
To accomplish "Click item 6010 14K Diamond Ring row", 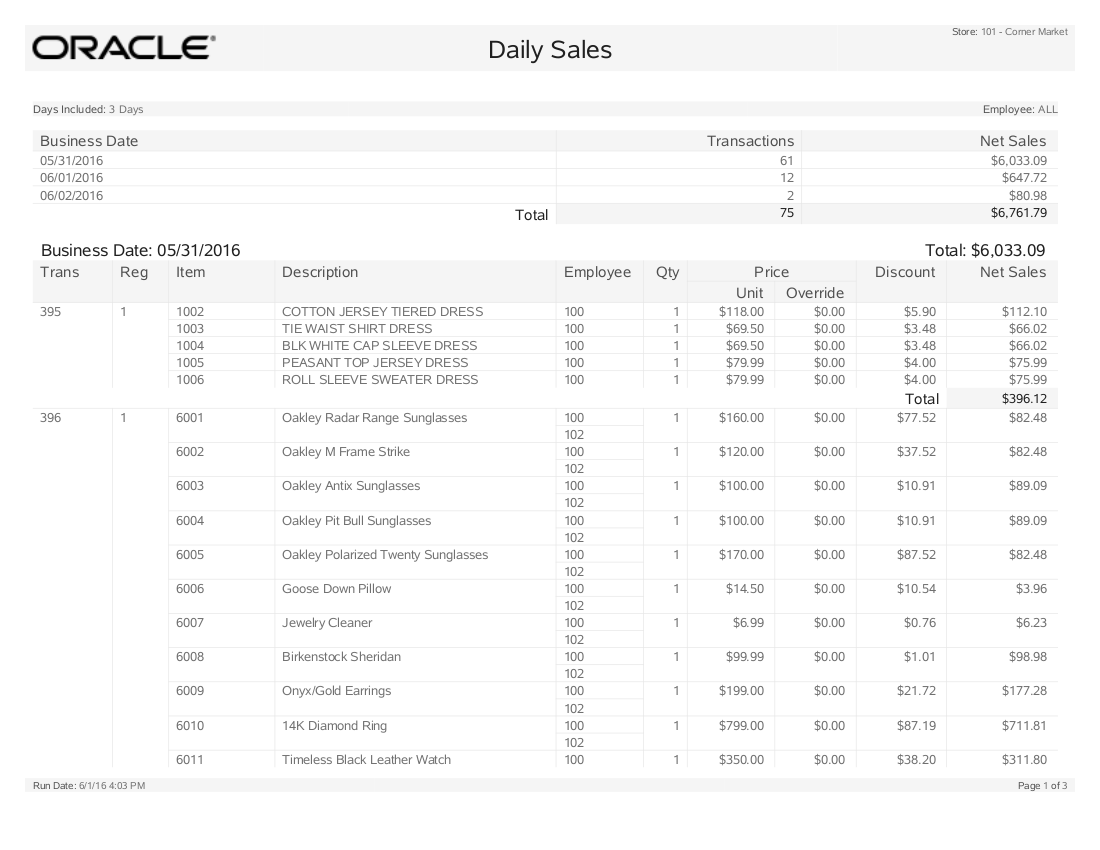I will 333,725.
